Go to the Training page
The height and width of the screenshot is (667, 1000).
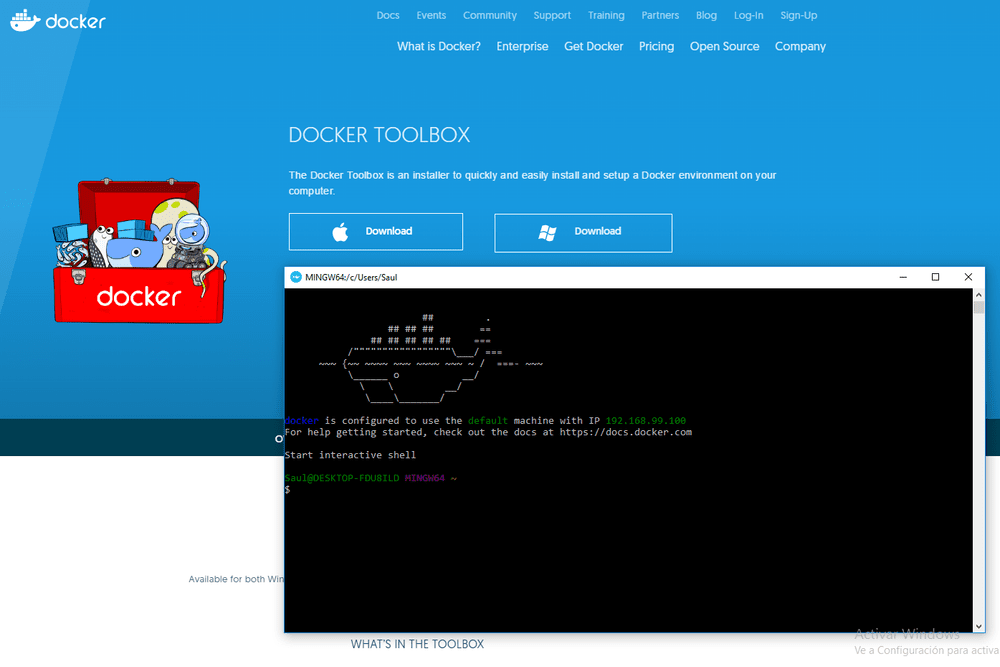pos(606,15)
